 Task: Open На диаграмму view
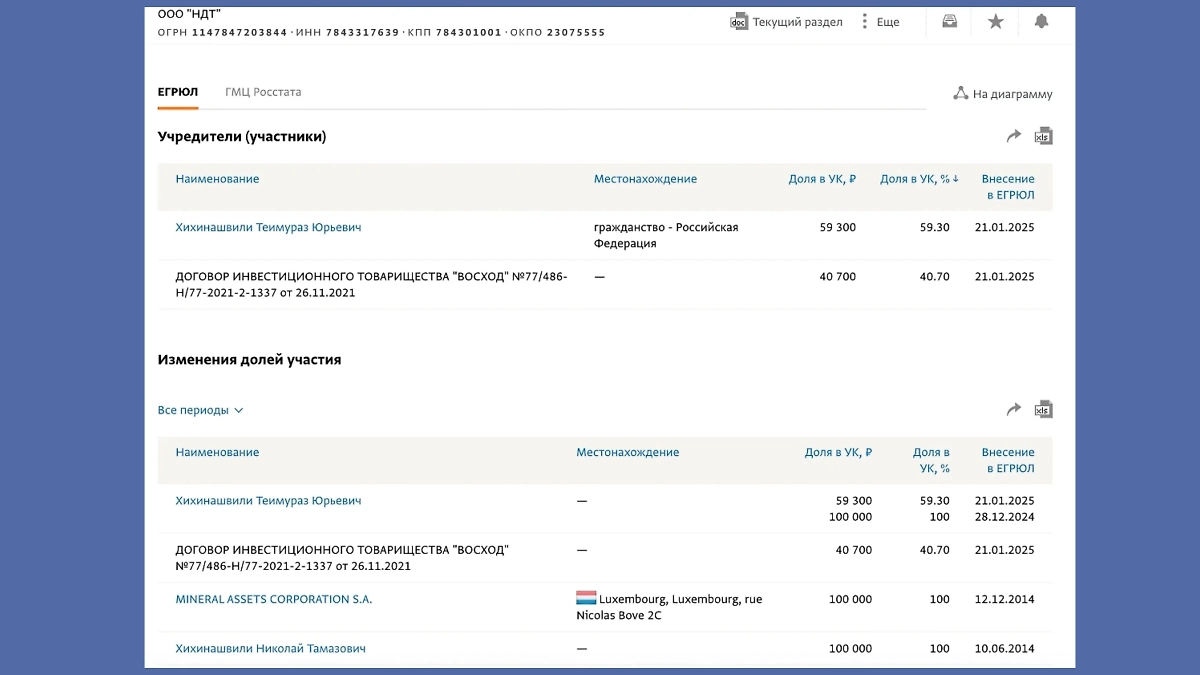click(x=1003, y=94)
